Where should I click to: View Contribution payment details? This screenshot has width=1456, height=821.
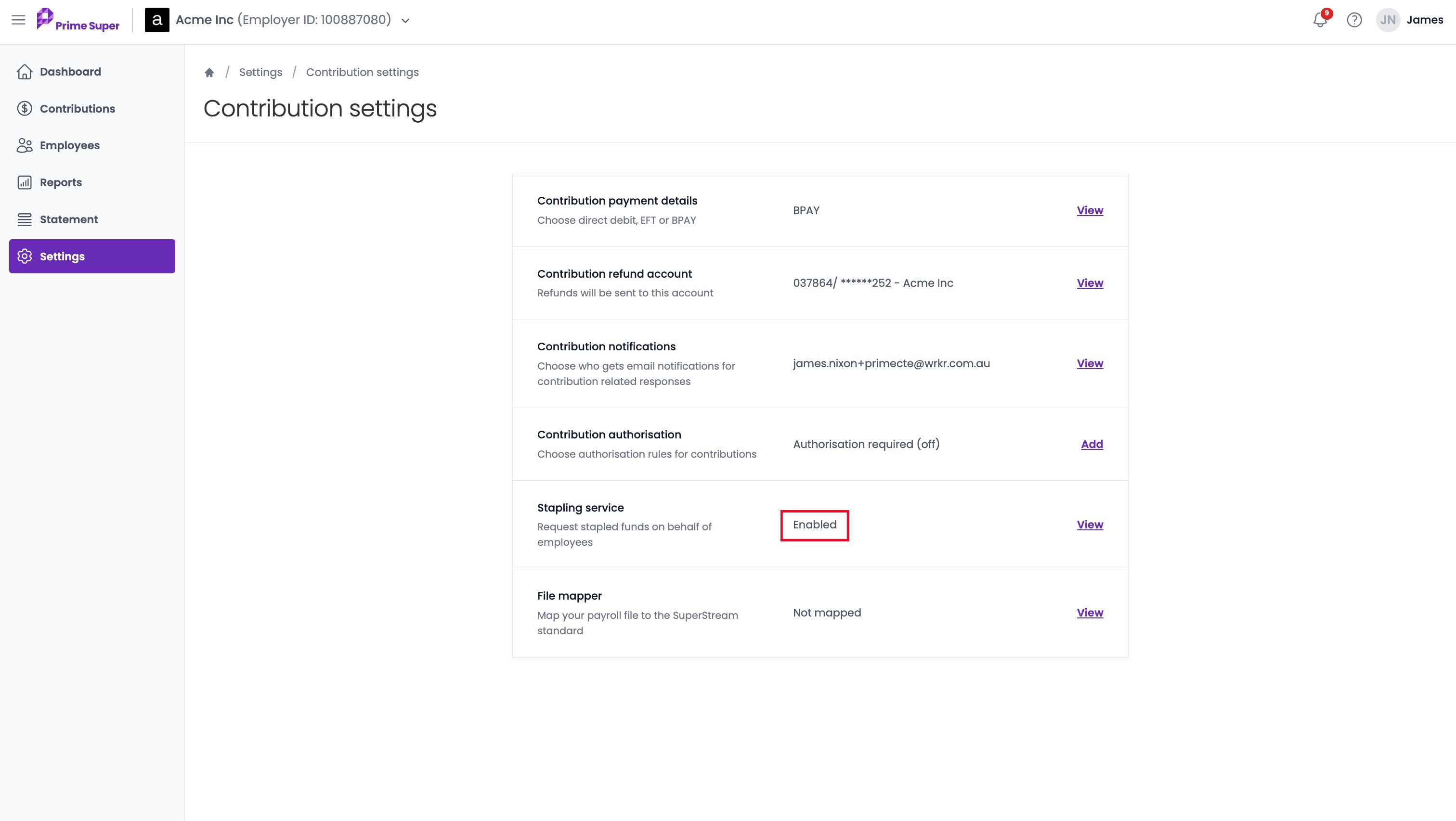tap(1090, 210)
